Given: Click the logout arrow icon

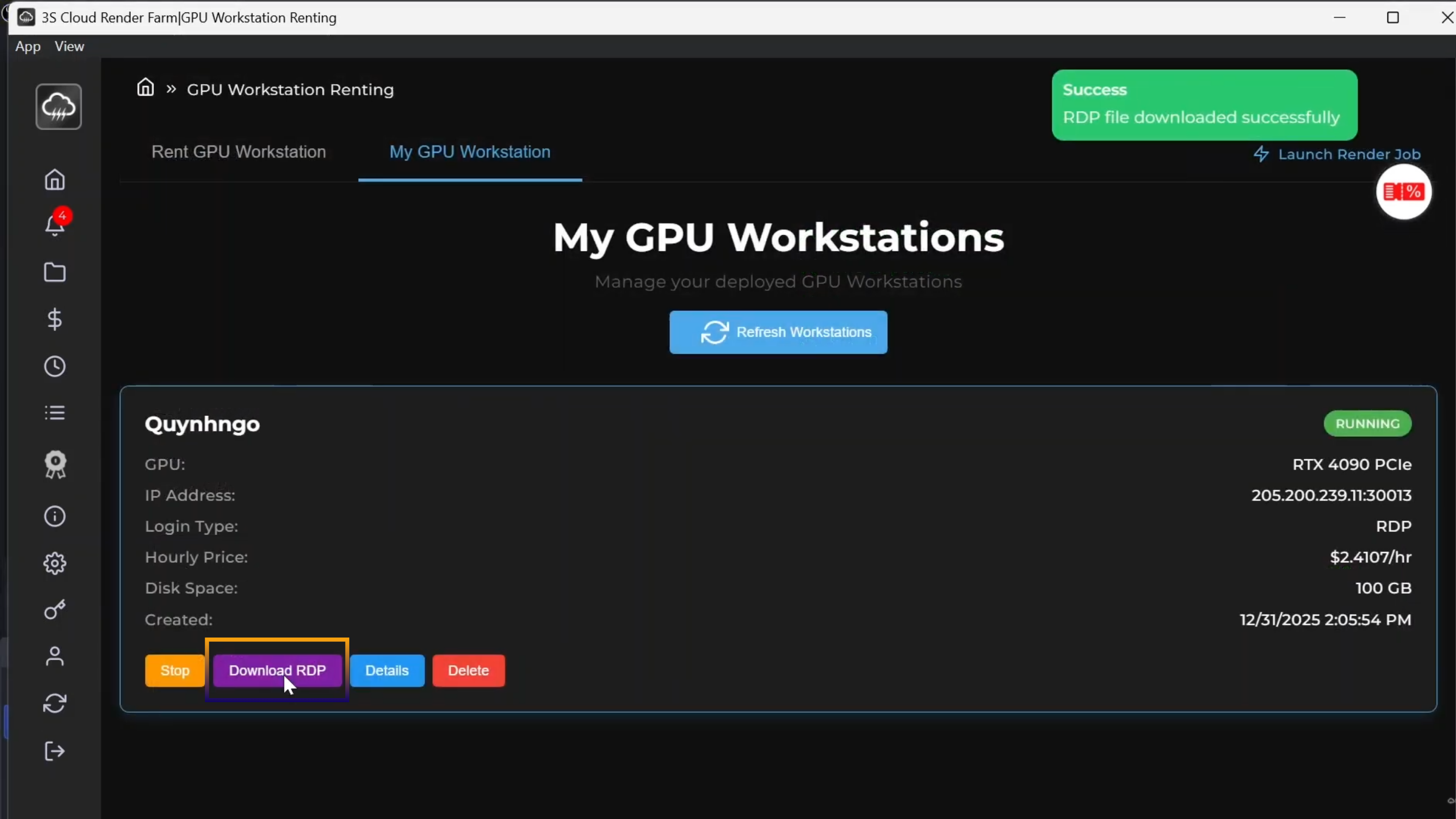Looking at the screenshot, I should pos(55,751).
